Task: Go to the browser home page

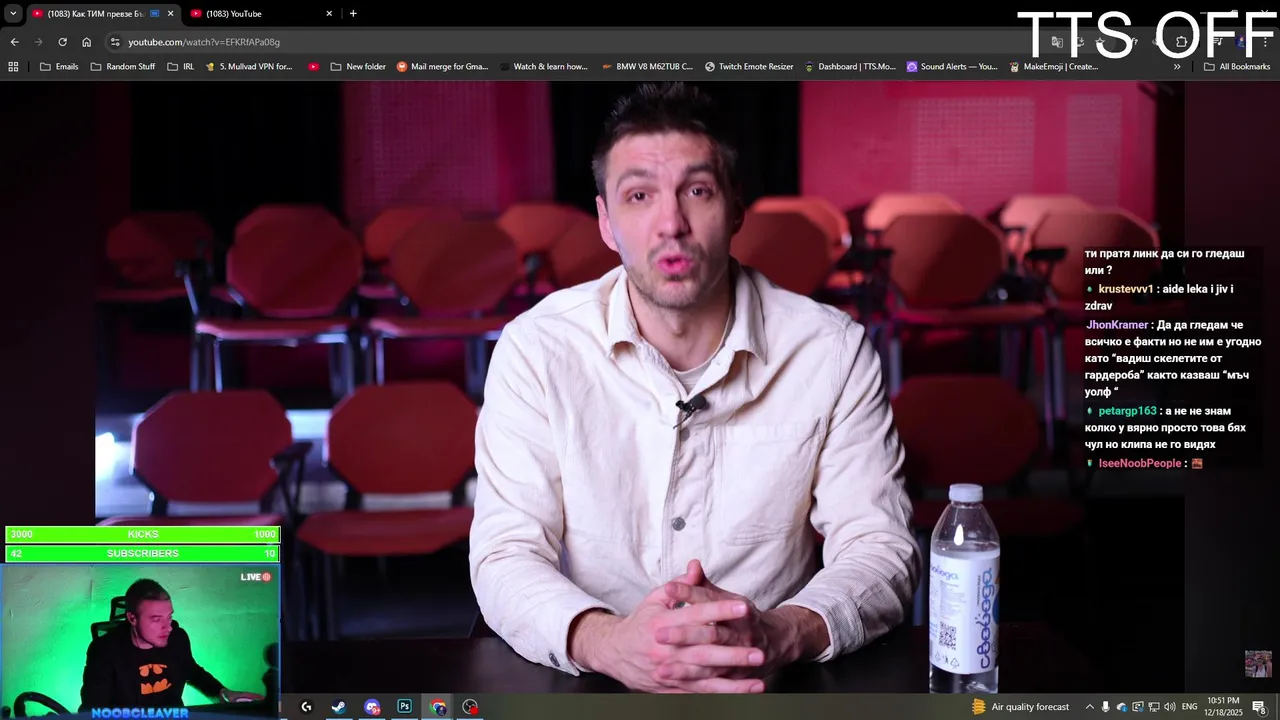Action: point(86,42)
